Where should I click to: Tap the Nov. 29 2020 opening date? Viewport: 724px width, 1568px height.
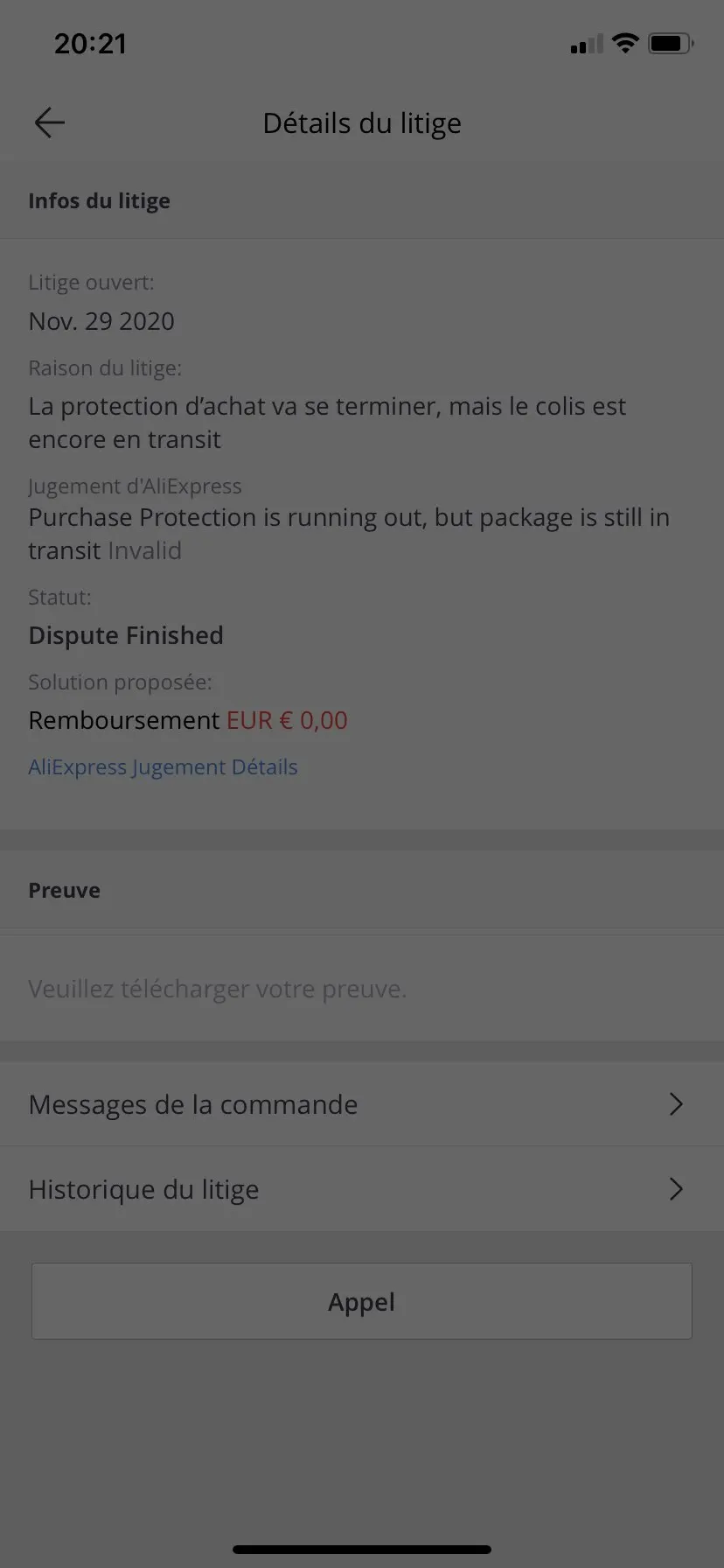pyautogui.click(x=101, y=321)
